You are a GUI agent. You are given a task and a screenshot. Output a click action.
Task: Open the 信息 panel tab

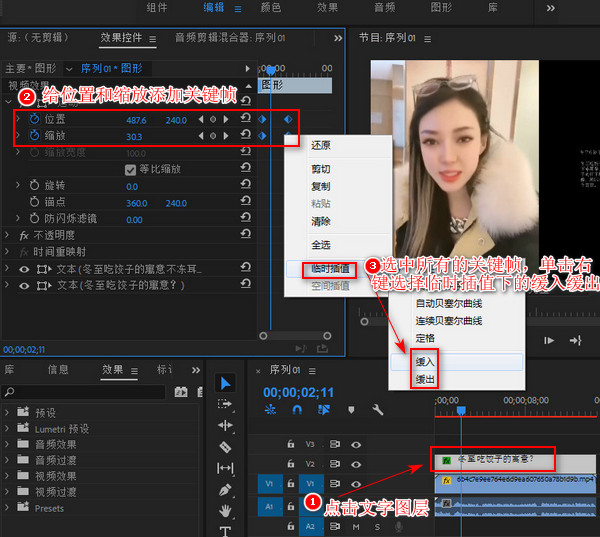coord(58,369)
